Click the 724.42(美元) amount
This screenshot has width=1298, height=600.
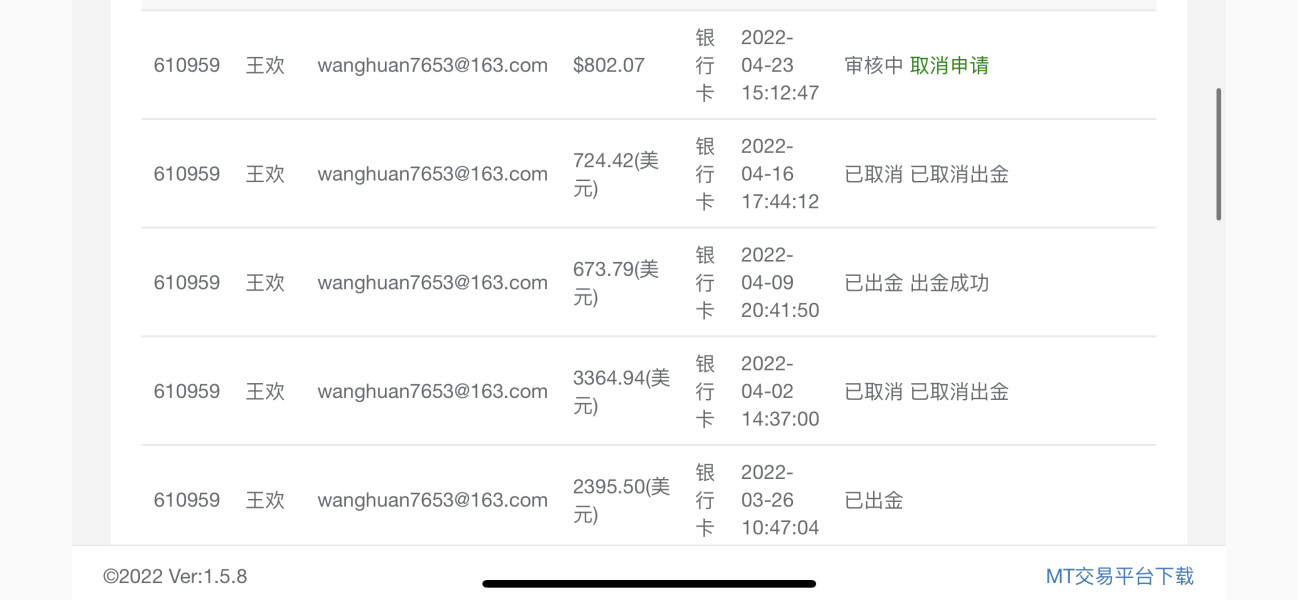(616, 174)
